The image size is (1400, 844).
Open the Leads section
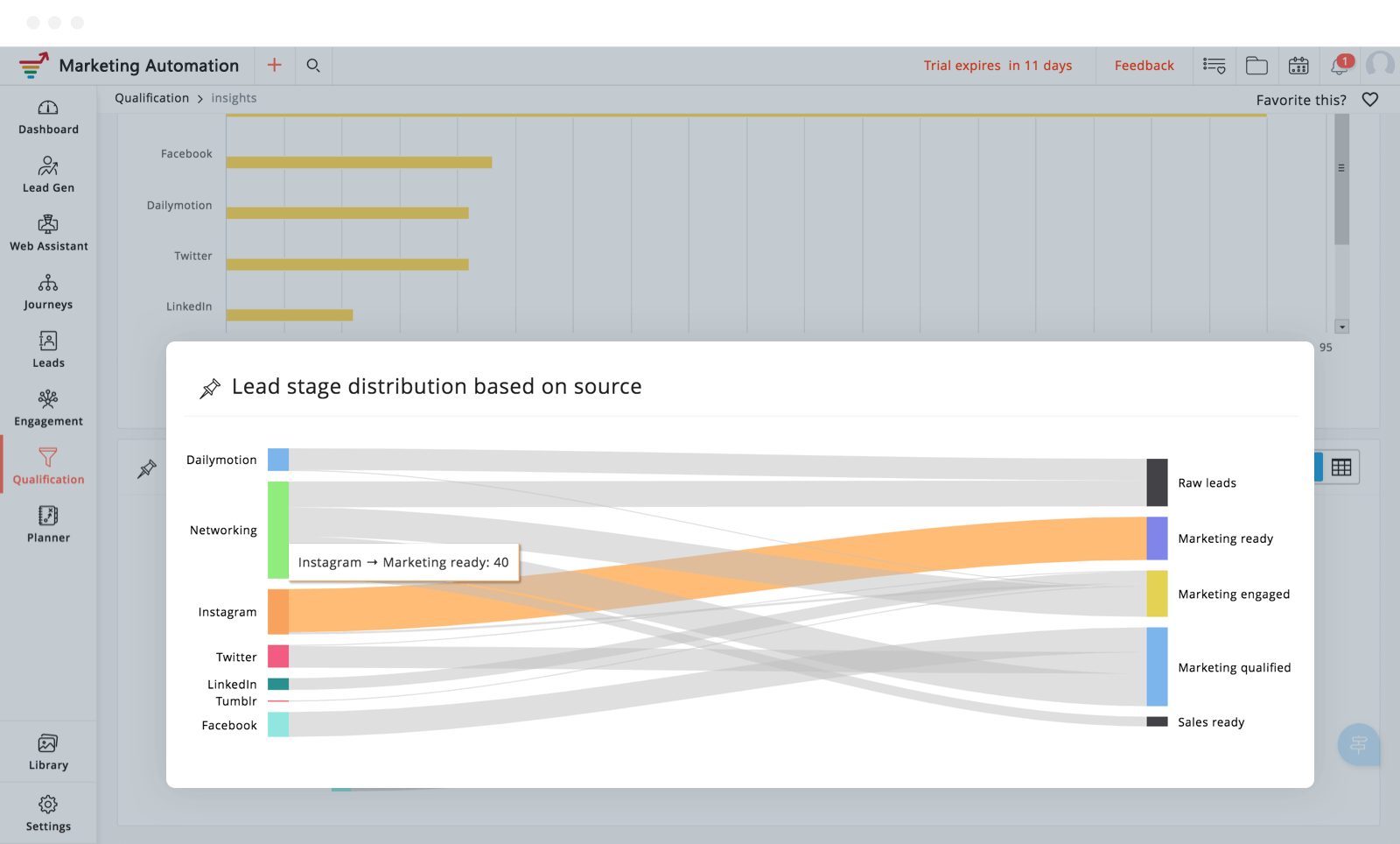point(48,350)
